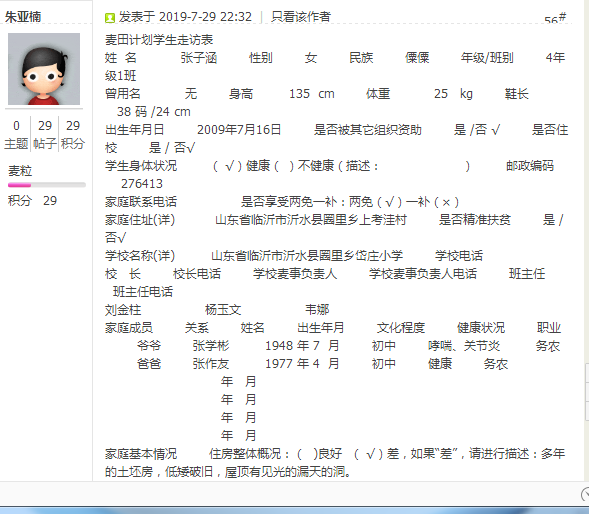Image resolution: width=589 pixels, height=514 pixels.
Task: Select 只看该作者 to filter by author
Action: tap(301, 17)
